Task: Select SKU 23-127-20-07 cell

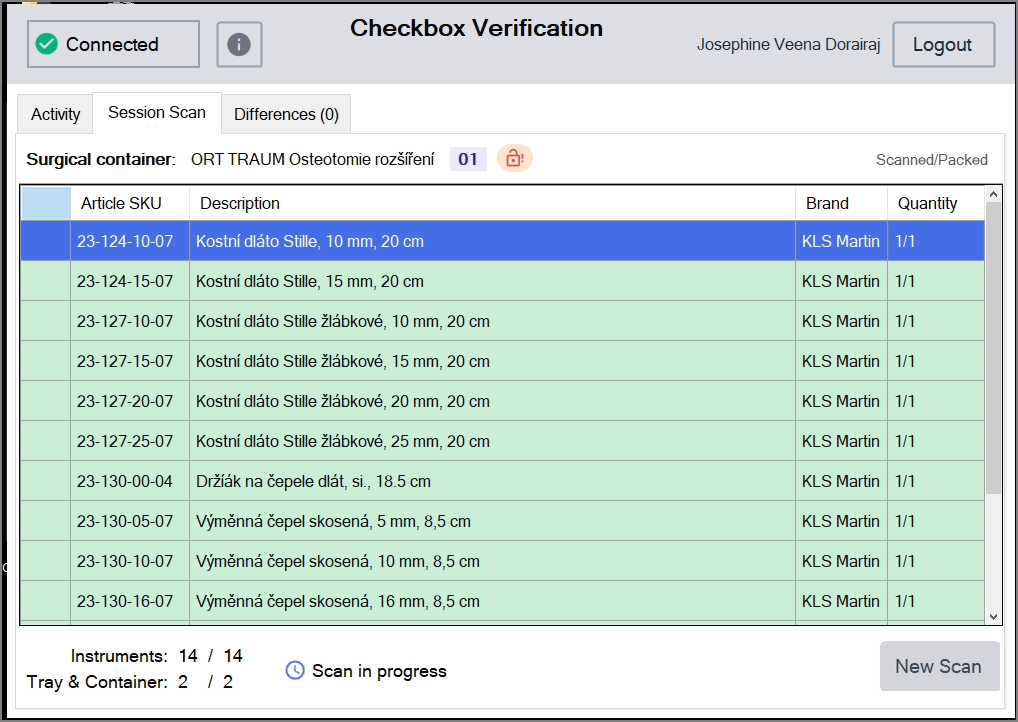Action: tap(130, 401)
